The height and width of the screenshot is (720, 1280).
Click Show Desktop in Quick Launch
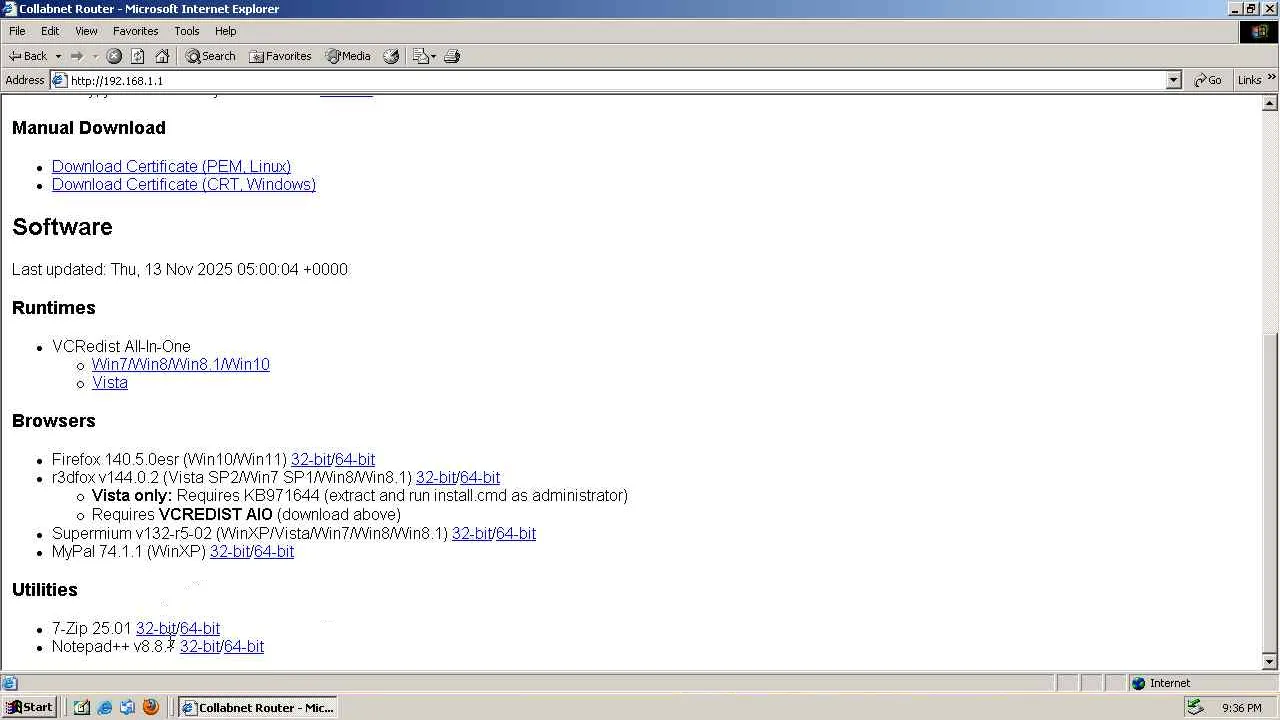(x=82, y=707)
